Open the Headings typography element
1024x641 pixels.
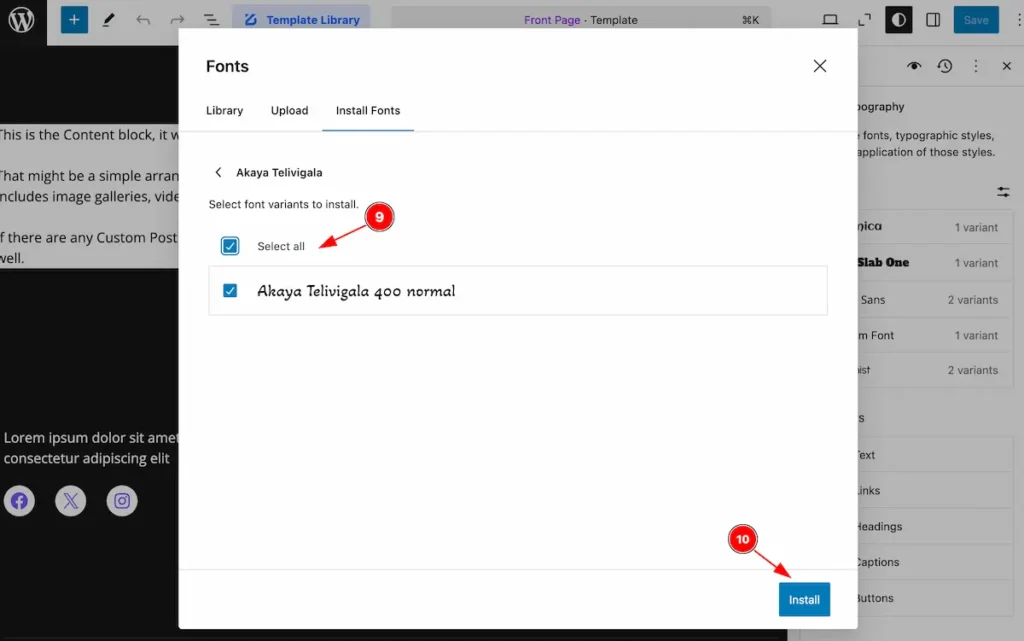pos(935,526)
